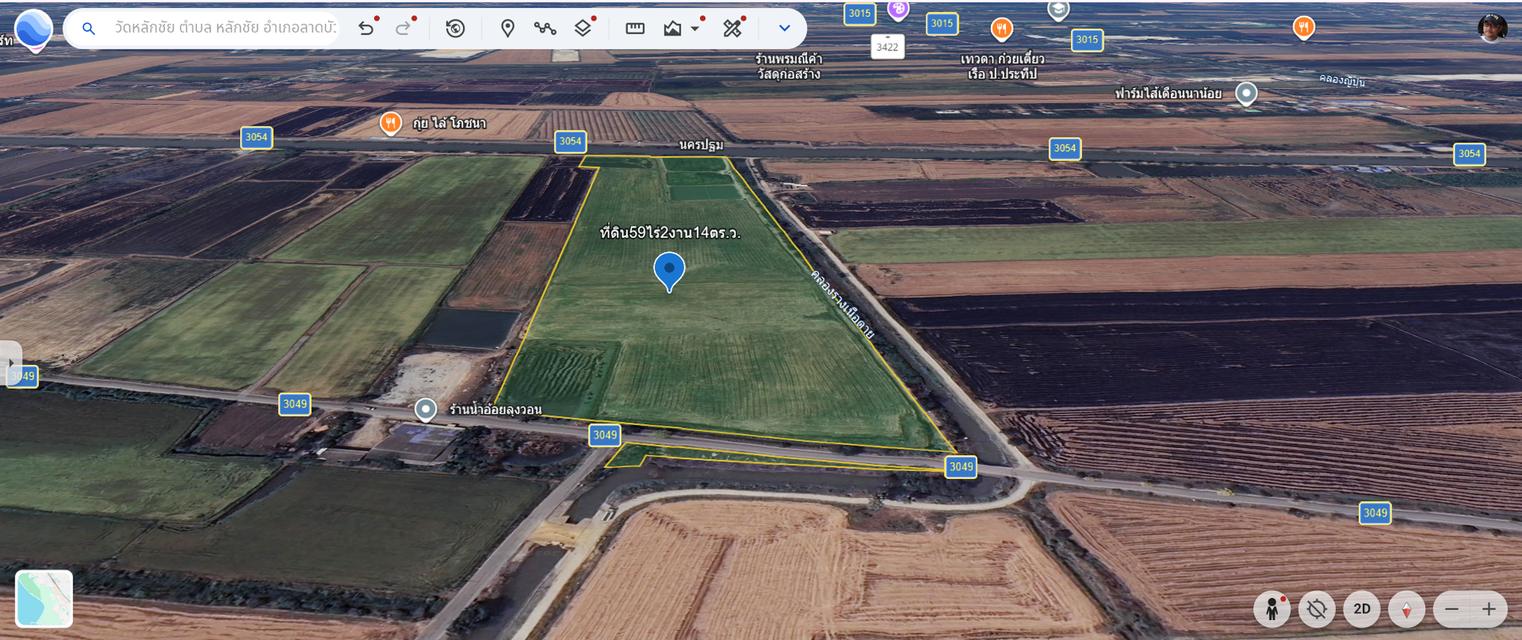
Task: Open the Google account avatar
Action: (1492, 27)
